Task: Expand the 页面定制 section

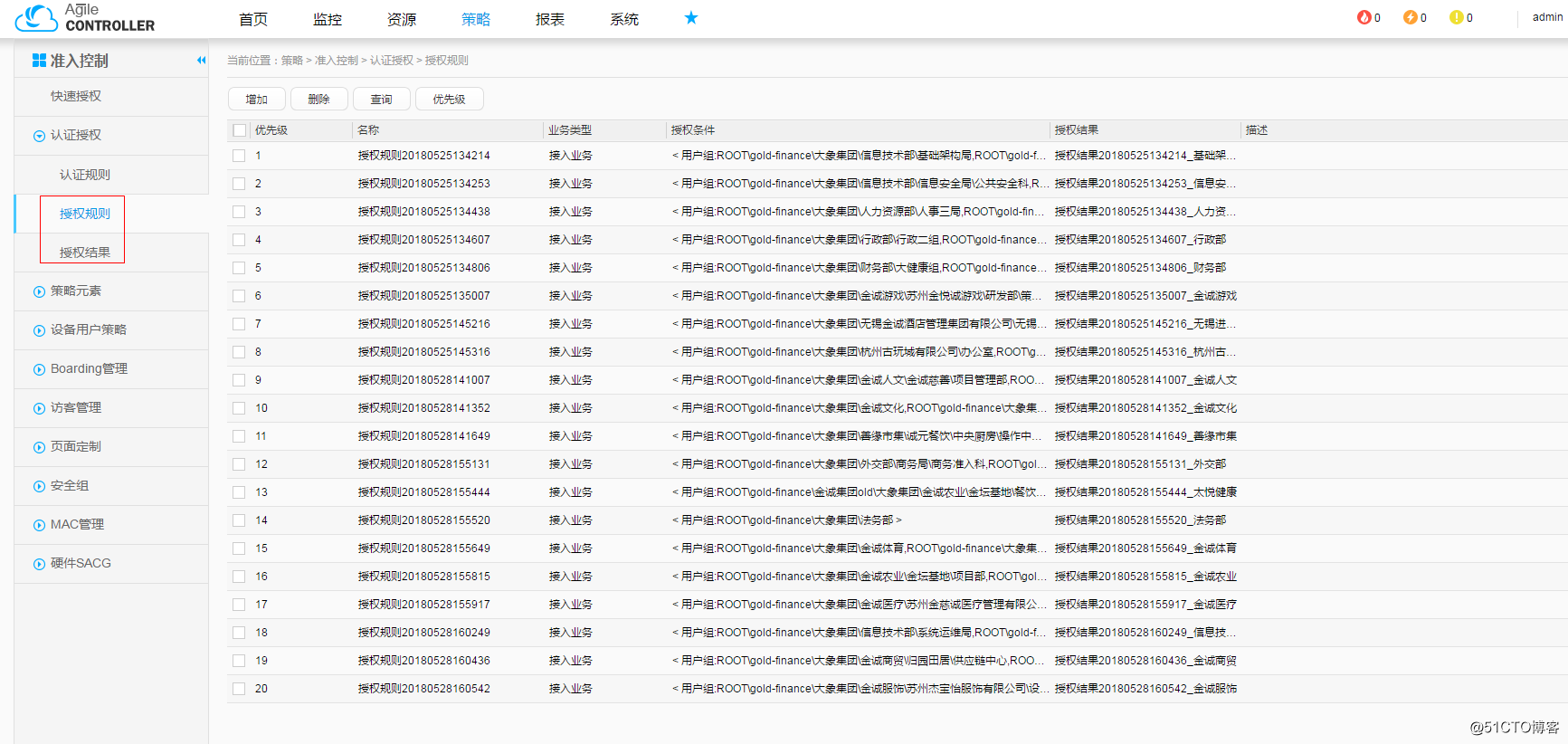Action: point(39,447)
